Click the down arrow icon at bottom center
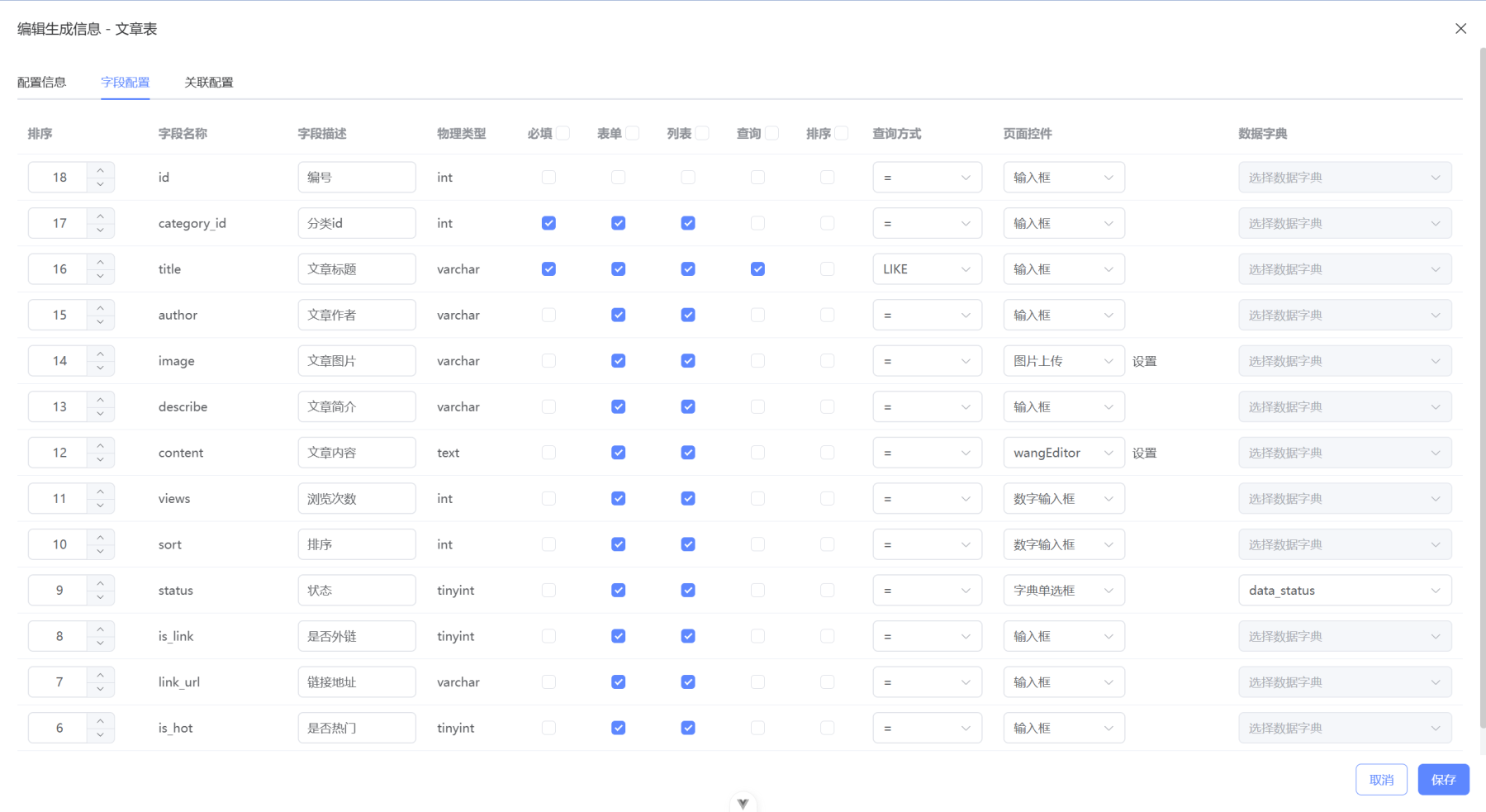The width and height of the screenshot is (1486, 812). (x=743, y=804)
